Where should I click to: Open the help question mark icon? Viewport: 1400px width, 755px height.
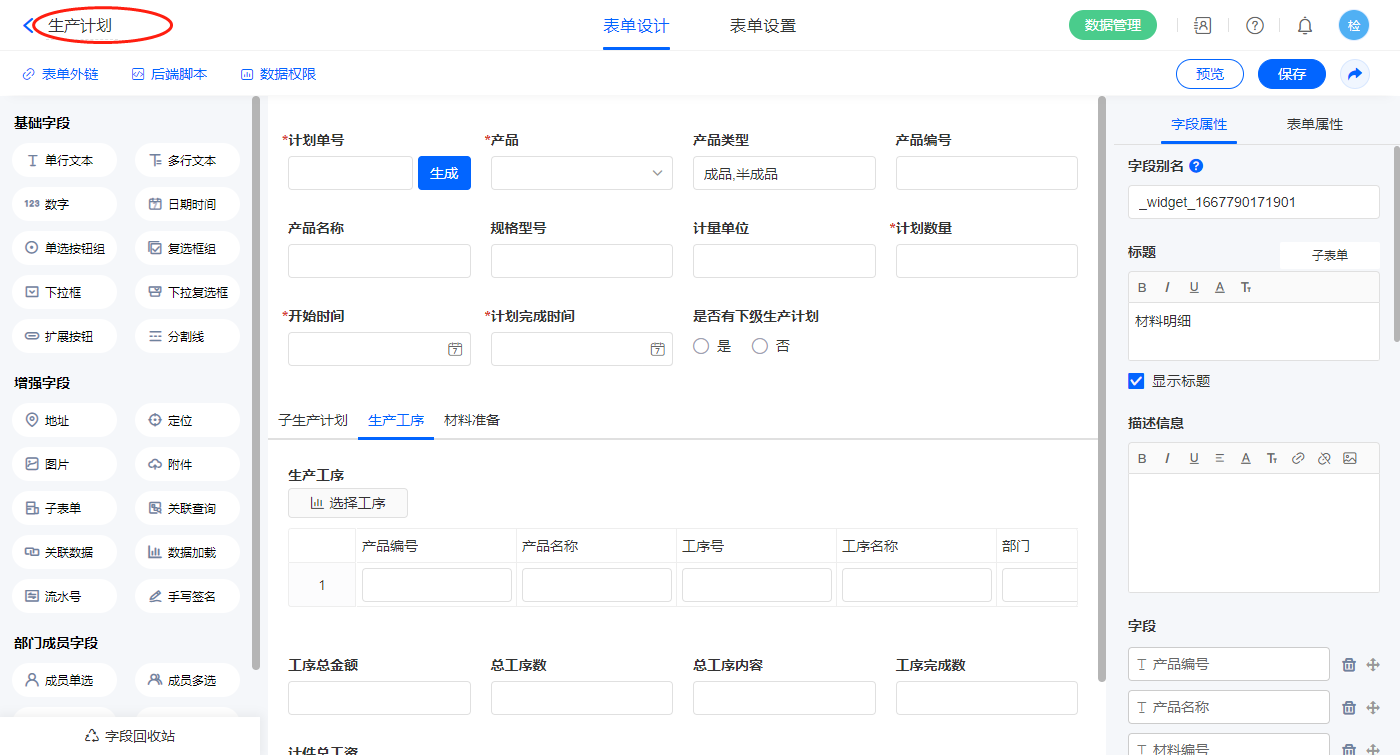tap(1254, 26)
